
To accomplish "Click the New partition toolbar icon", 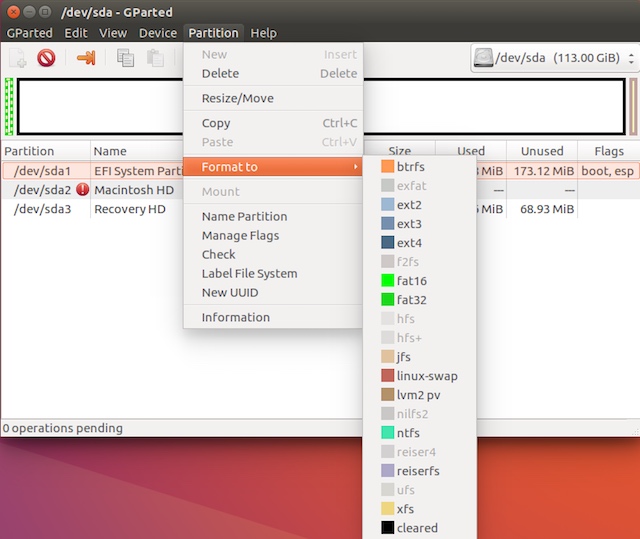I will tap(18, 58).
